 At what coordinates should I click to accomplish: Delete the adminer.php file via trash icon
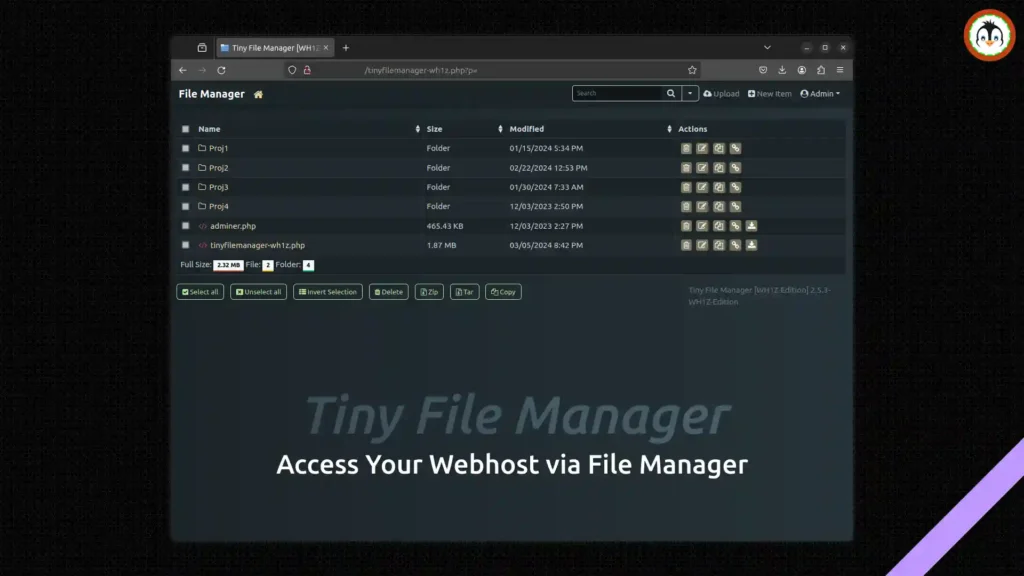(685, 225)
